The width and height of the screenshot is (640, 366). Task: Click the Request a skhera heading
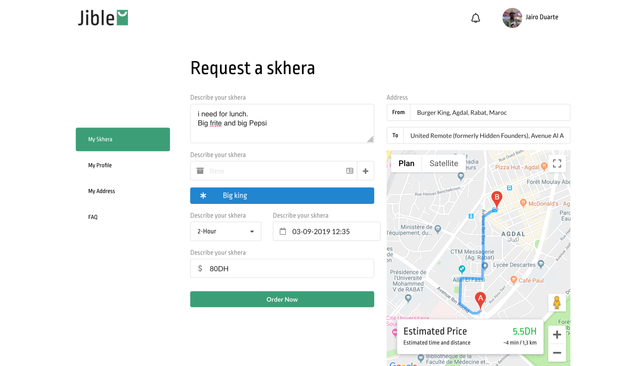click(253, 68)
